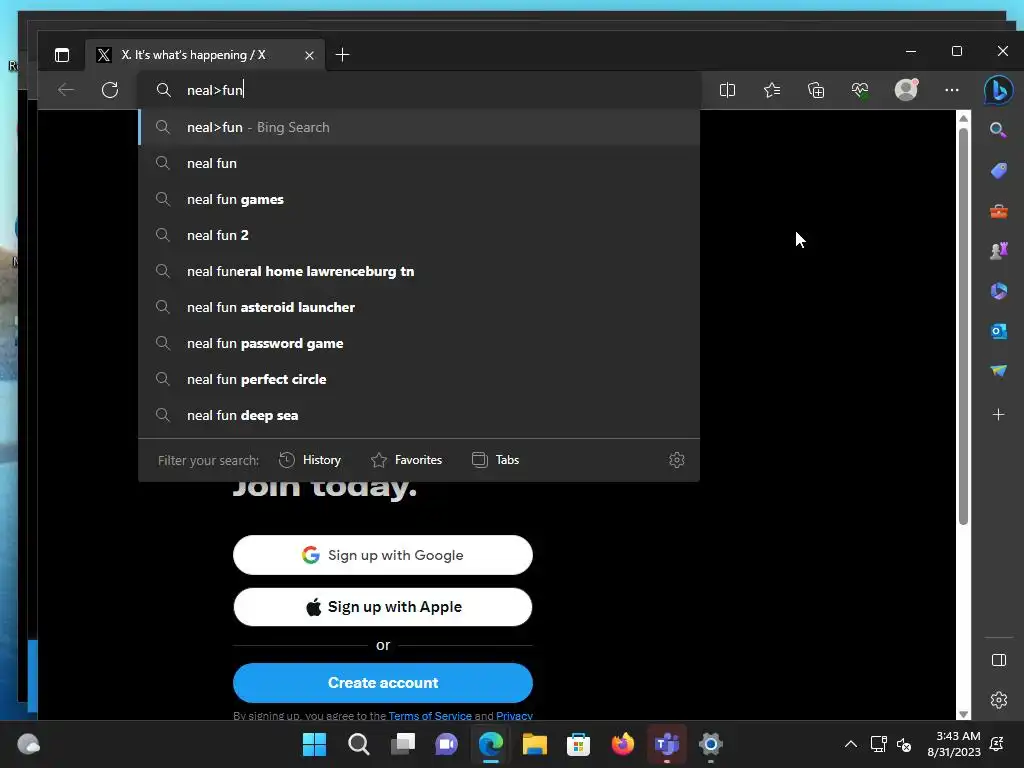Close the X tab

point(310,56)
